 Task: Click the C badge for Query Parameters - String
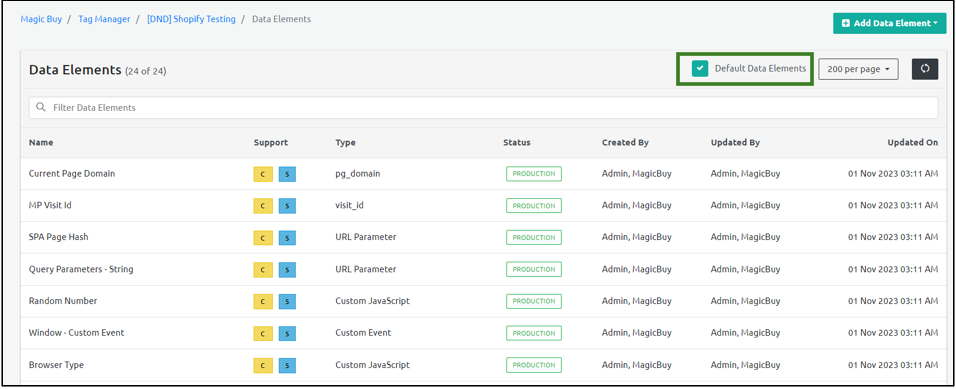pyautogui.click(x=262, y=269)
